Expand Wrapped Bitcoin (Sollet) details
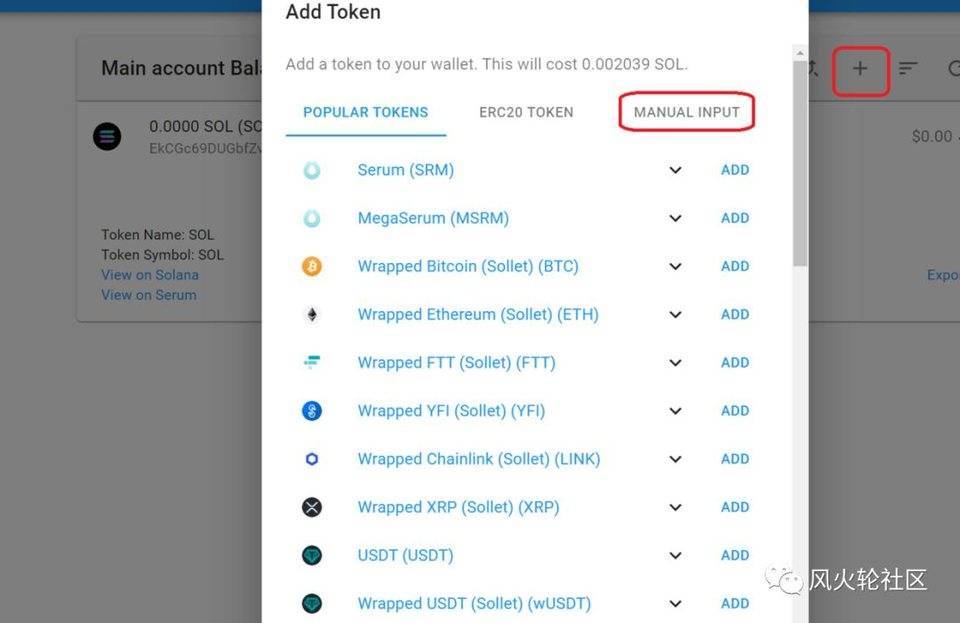 (676, 266)
